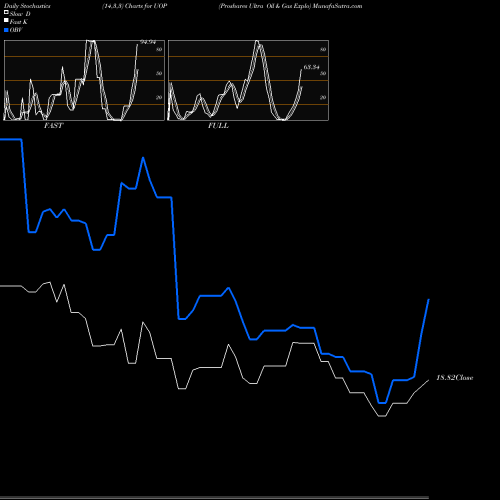500x500 pixels.
Task: Click the 94.94 value in FAST chart
Action: (148, 42)
